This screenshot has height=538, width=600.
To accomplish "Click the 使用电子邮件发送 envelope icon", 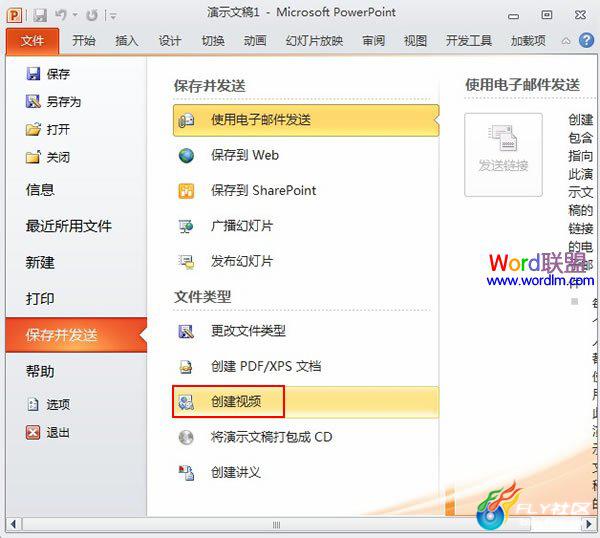I will [x=186, y=121].
